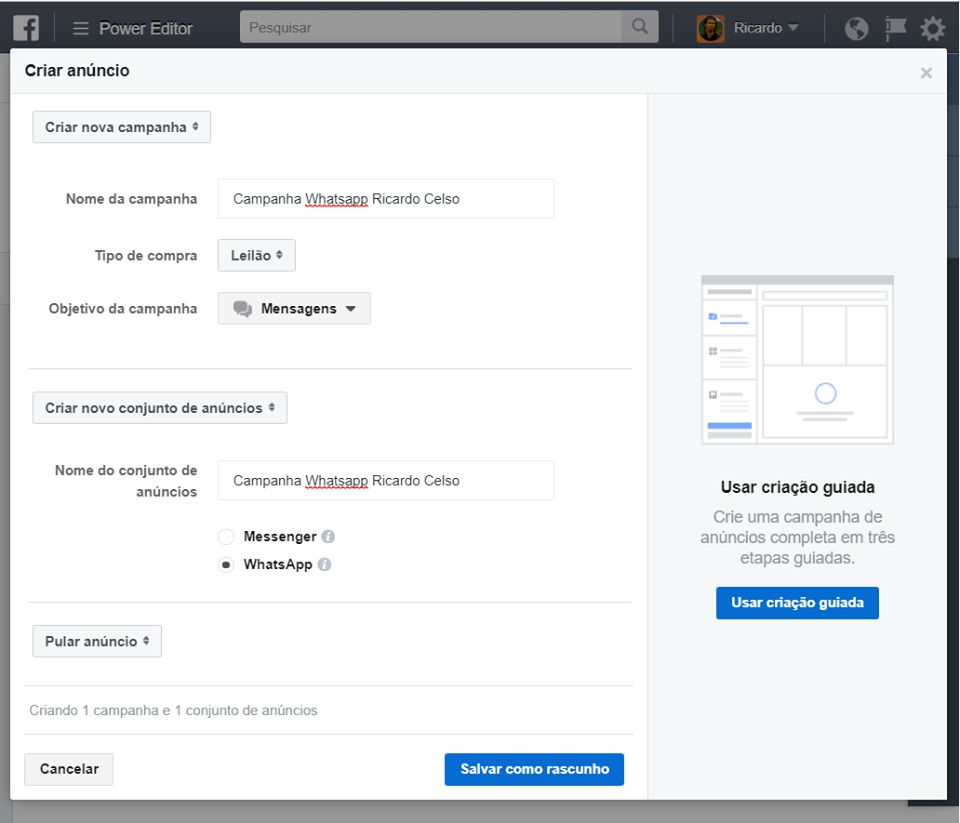Click the Salvar como rascunho button
This screenshot has height=823, width=960.
pos(534,769)
